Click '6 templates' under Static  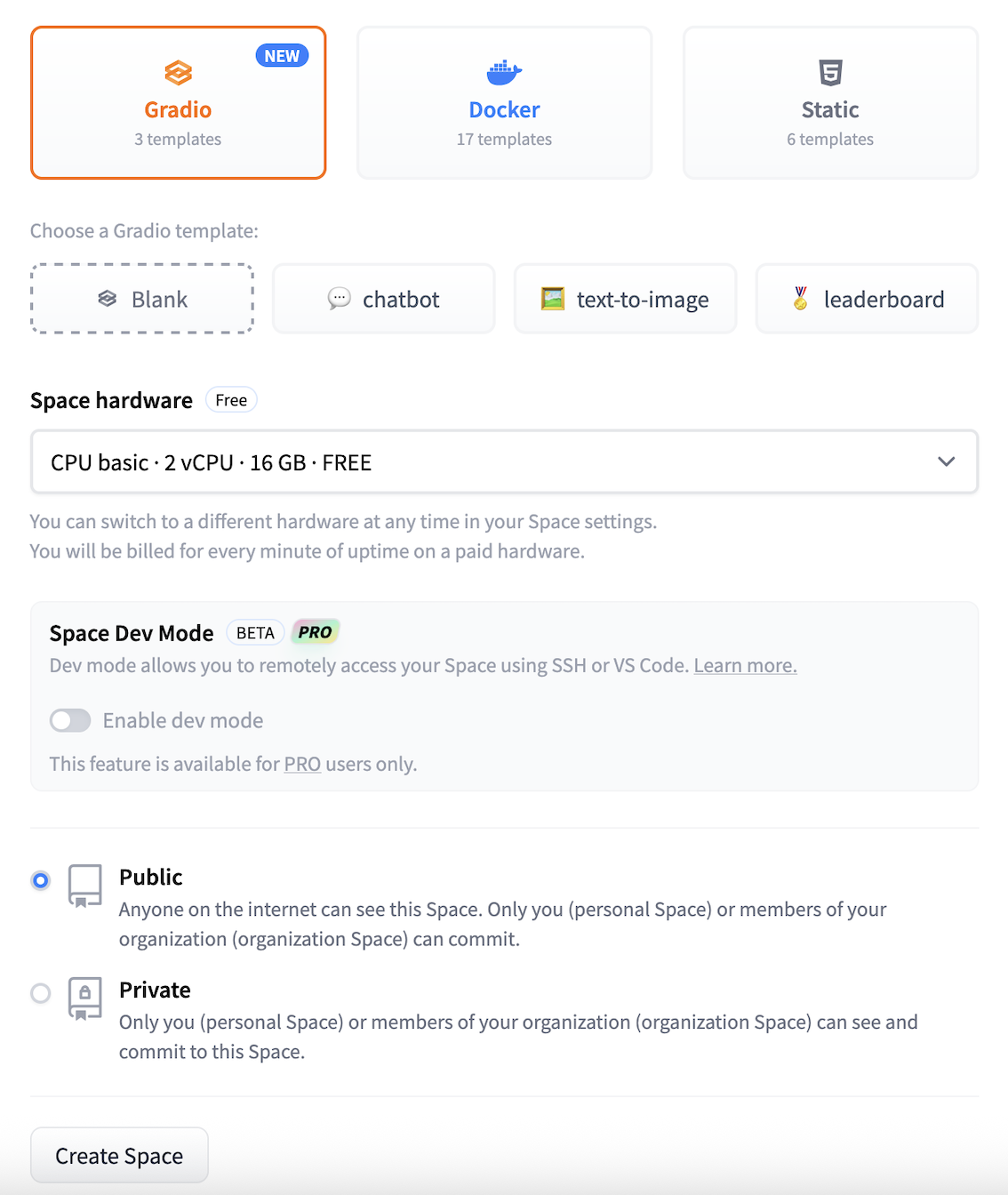point(830,140)
